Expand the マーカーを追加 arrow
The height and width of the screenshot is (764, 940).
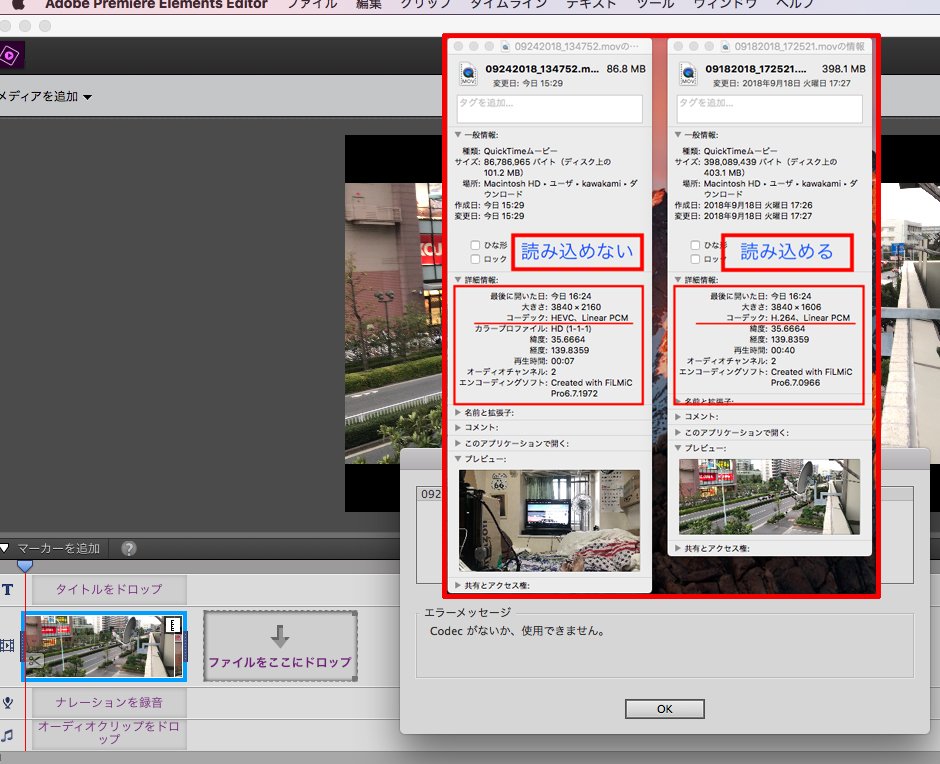(4, 548)
